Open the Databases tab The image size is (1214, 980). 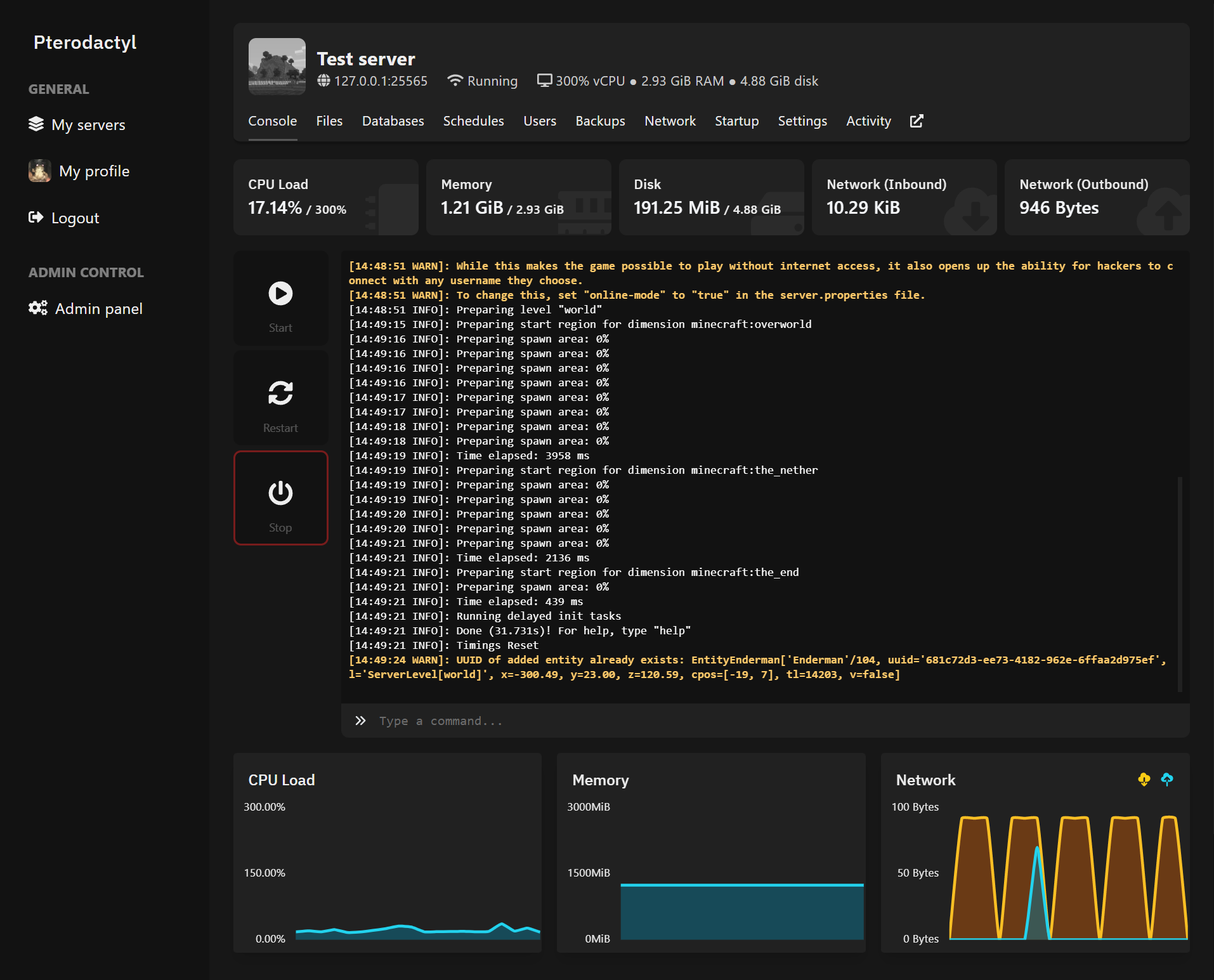coord(393,121)
